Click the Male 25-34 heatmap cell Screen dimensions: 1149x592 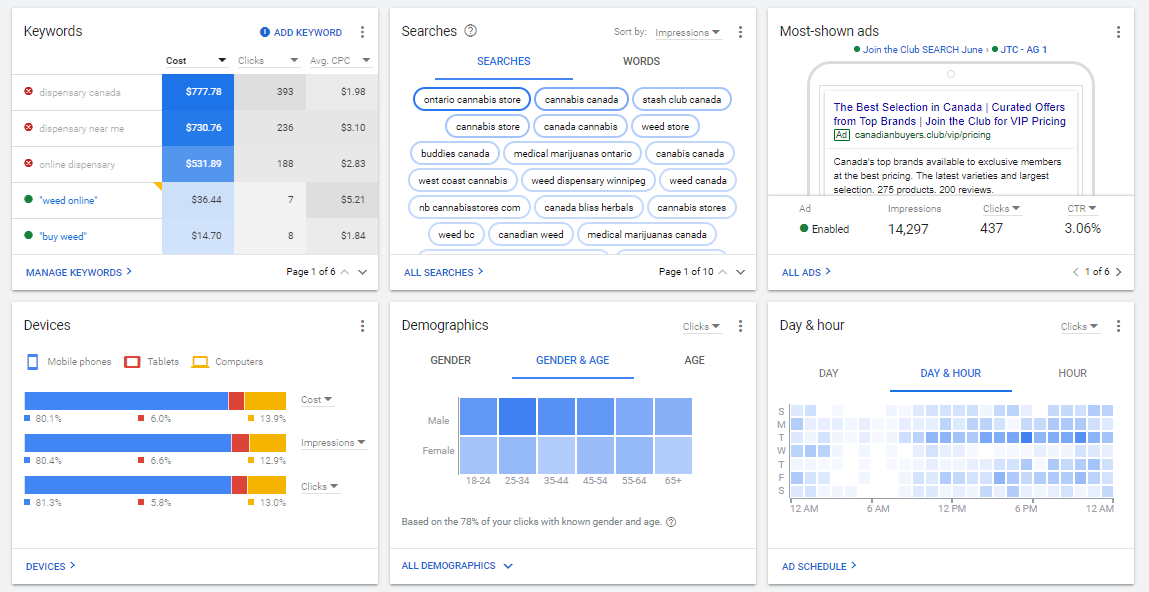coord(518,416)
